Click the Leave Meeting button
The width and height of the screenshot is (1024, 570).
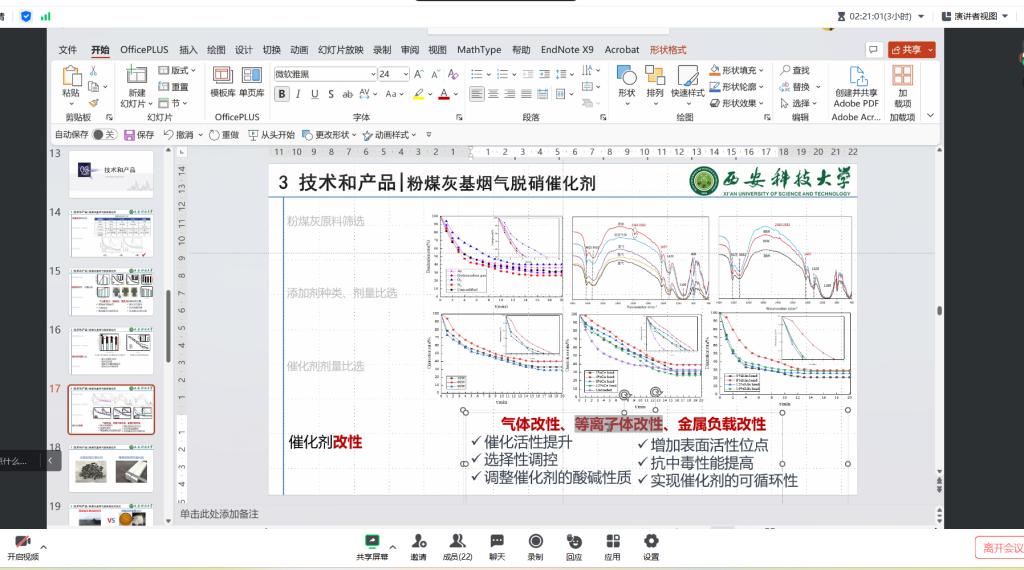point(1000,547)
